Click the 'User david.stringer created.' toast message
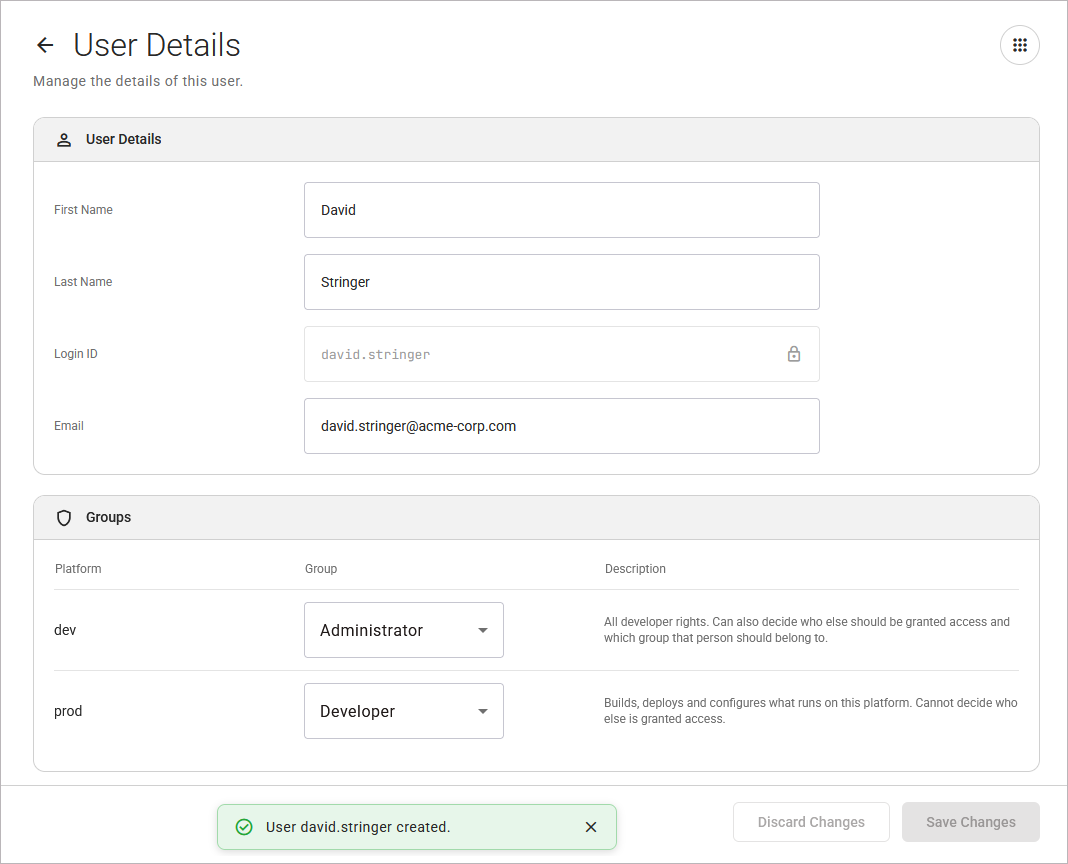The width and height of the screenshot is (1068, 864). tap(358, 827)
